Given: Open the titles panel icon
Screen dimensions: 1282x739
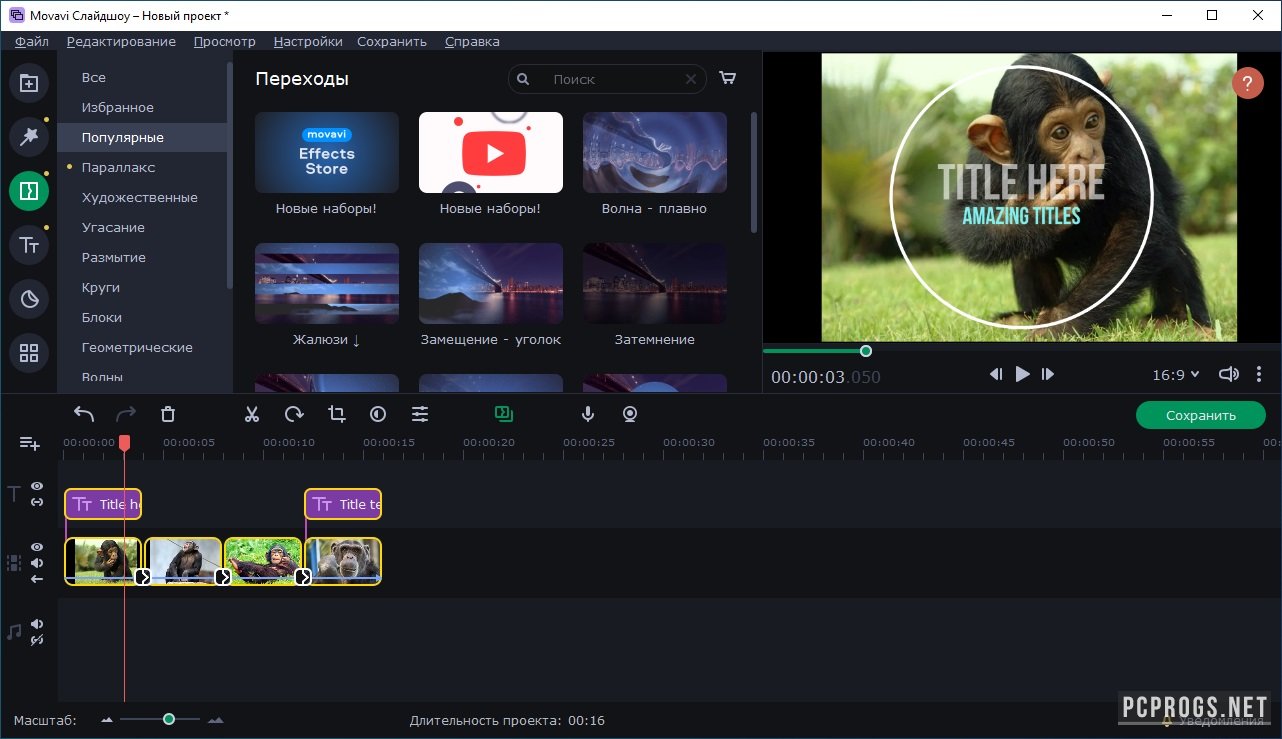Looking at the screenshot, I should click(x=29, y=245).
